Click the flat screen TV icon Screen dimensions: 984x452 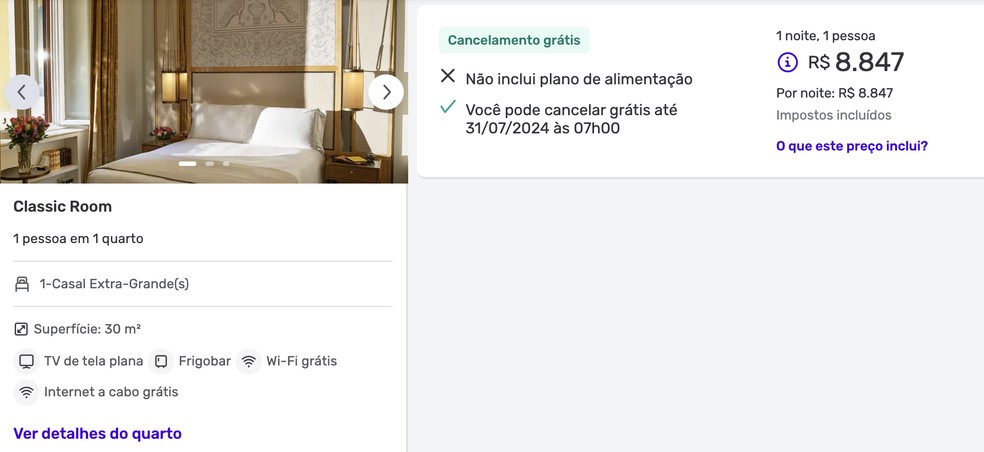coord(26,362)
